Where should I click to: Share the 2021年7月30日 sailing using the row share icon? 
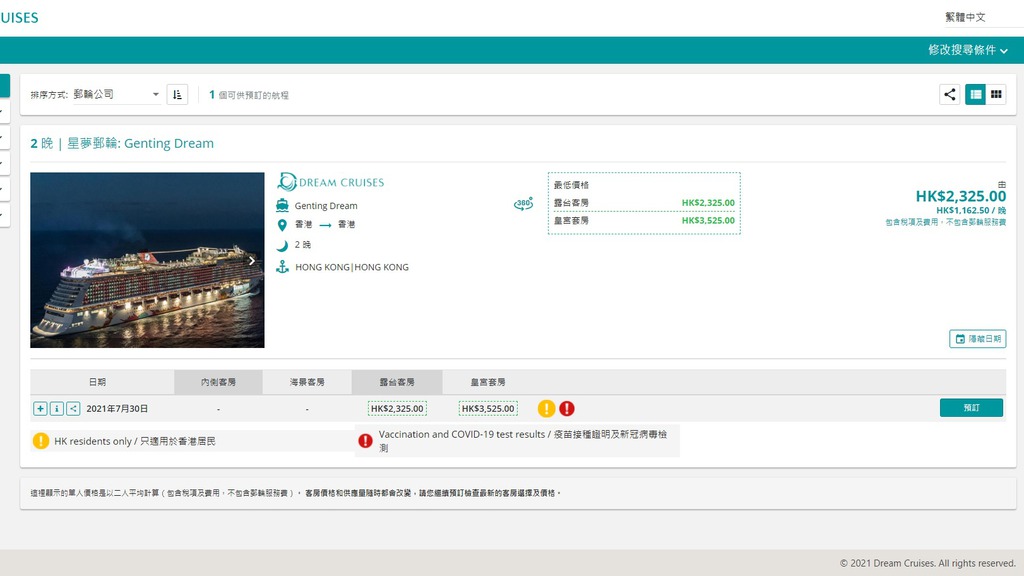tap(73, 409)
